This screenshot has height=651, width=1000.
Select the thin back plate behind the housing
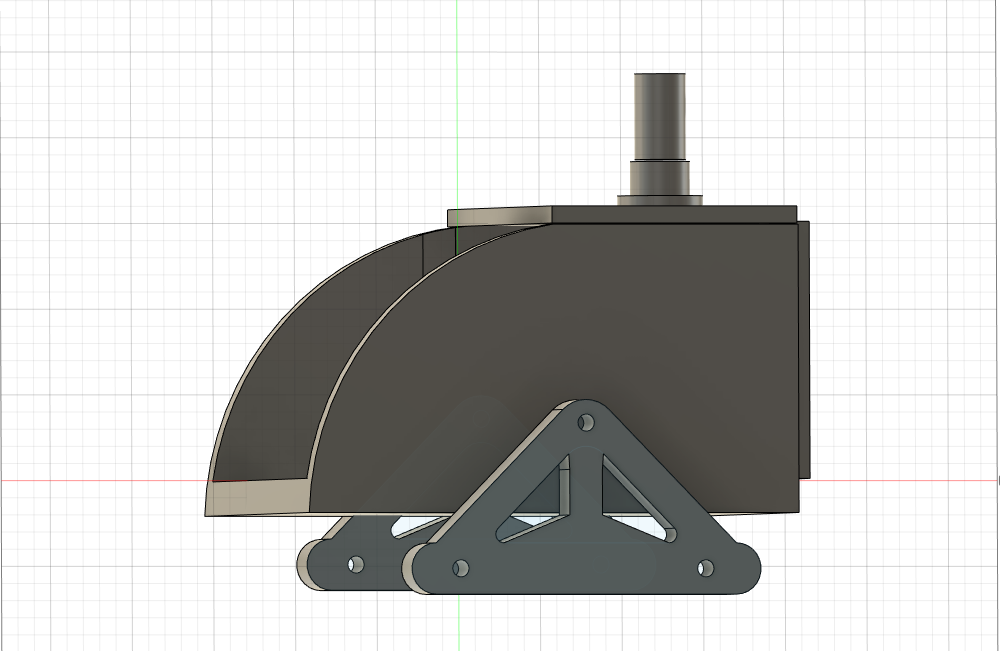[804, 349]
